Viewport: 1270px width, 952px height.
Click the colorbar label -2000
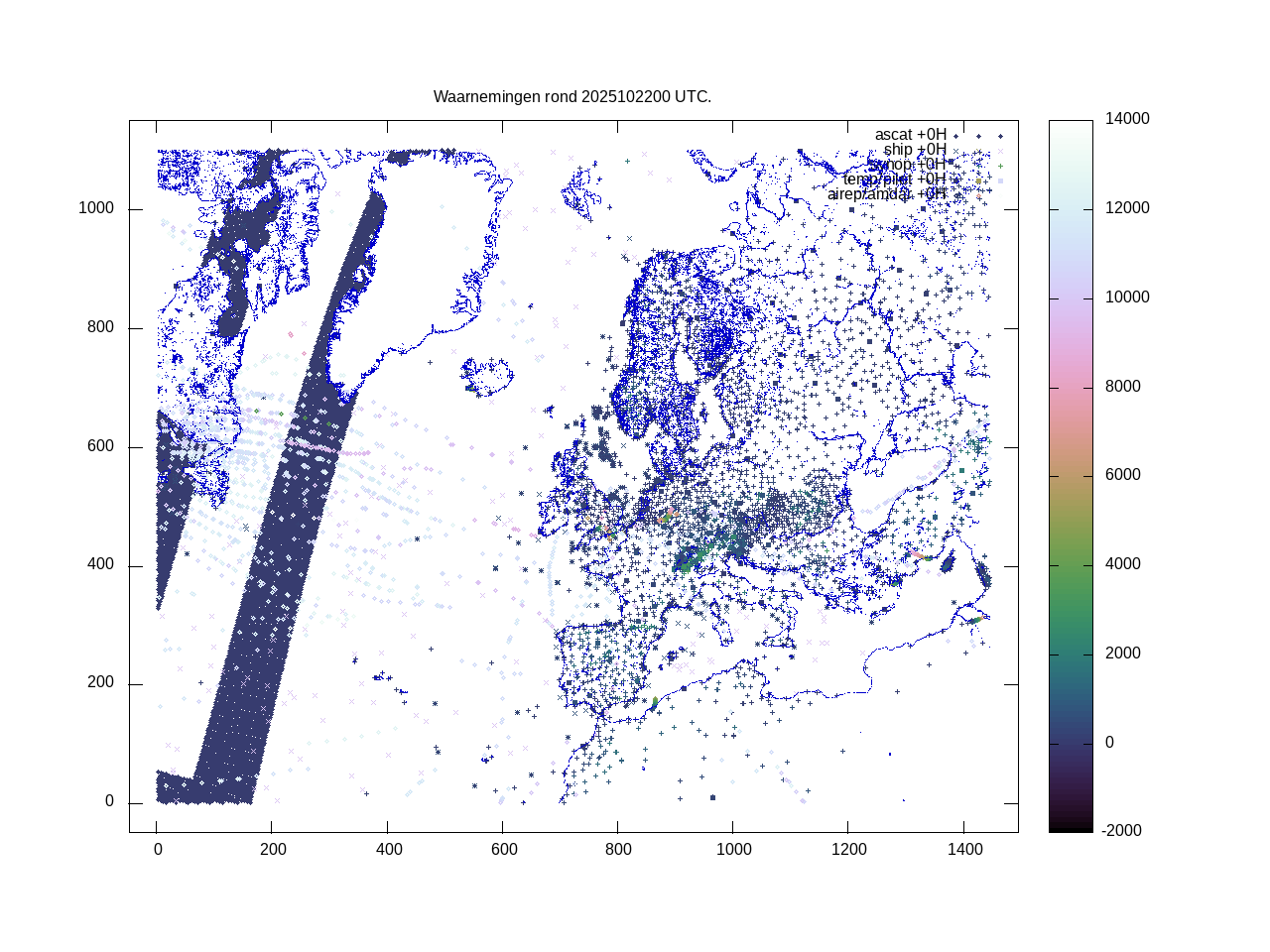tap(1123, 831)
